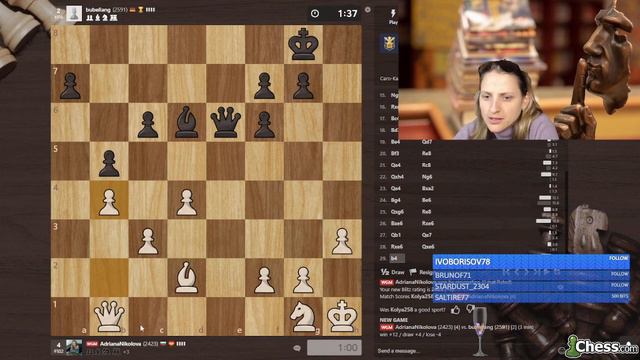Open the AdrianaNikolova name link below the board
Viewport: 640px width, 360px height.
click(120, 344)
